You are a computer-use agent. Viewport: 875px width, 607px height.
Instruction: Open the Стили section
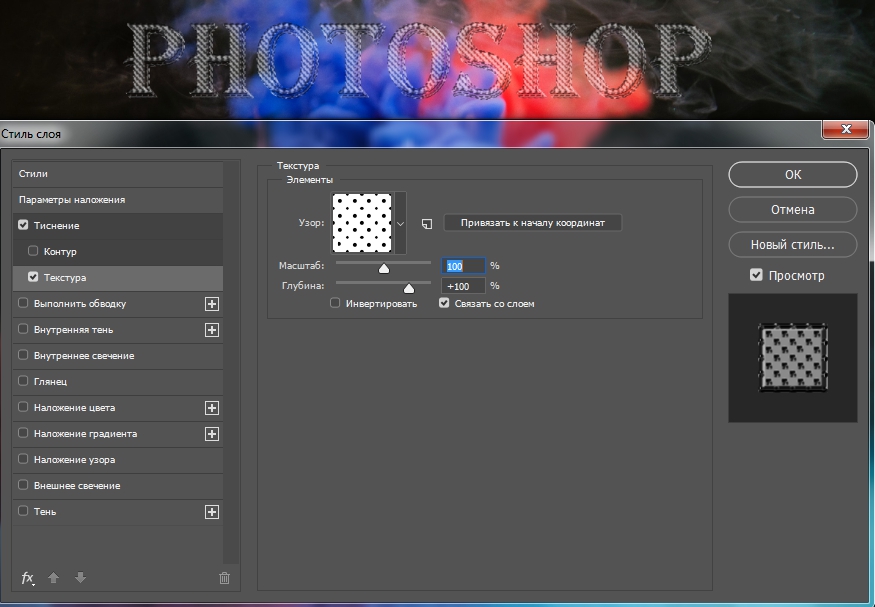(118, 174)
